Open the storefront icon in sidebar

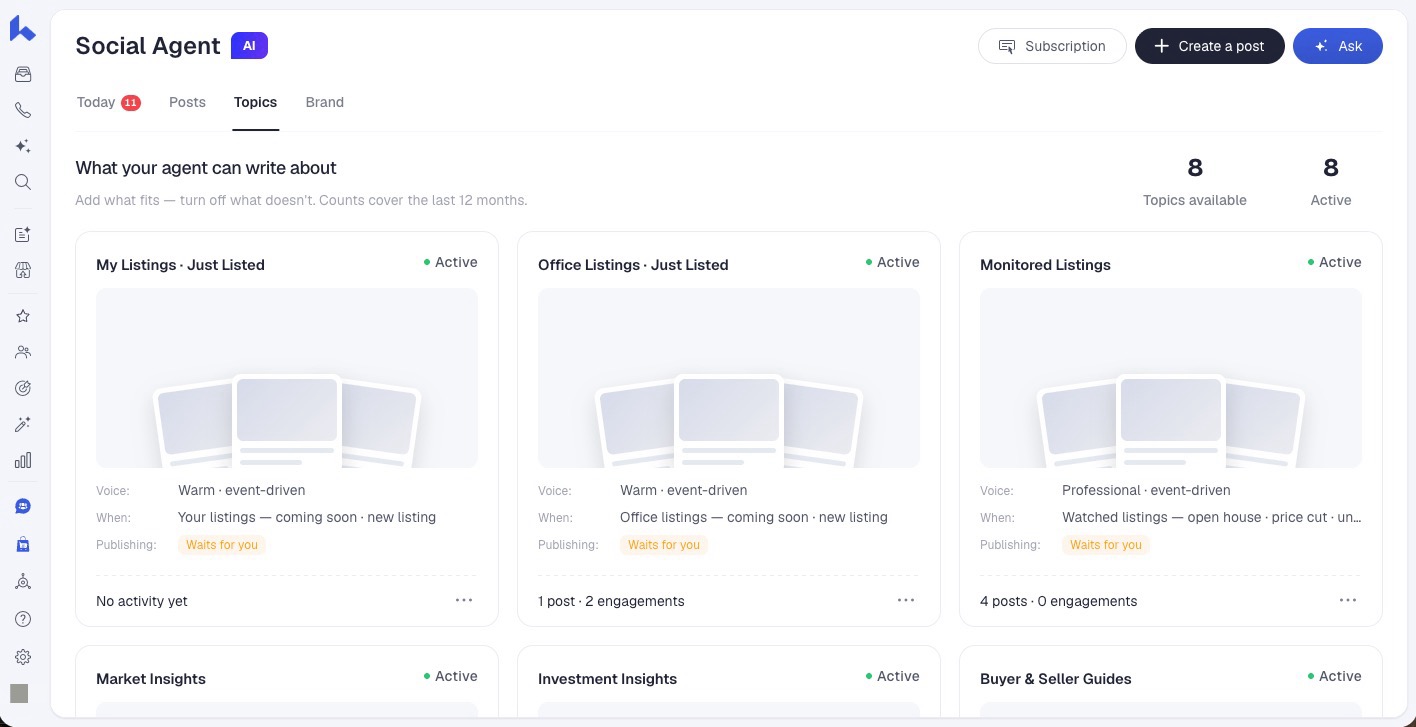click(x=22, y=270)
